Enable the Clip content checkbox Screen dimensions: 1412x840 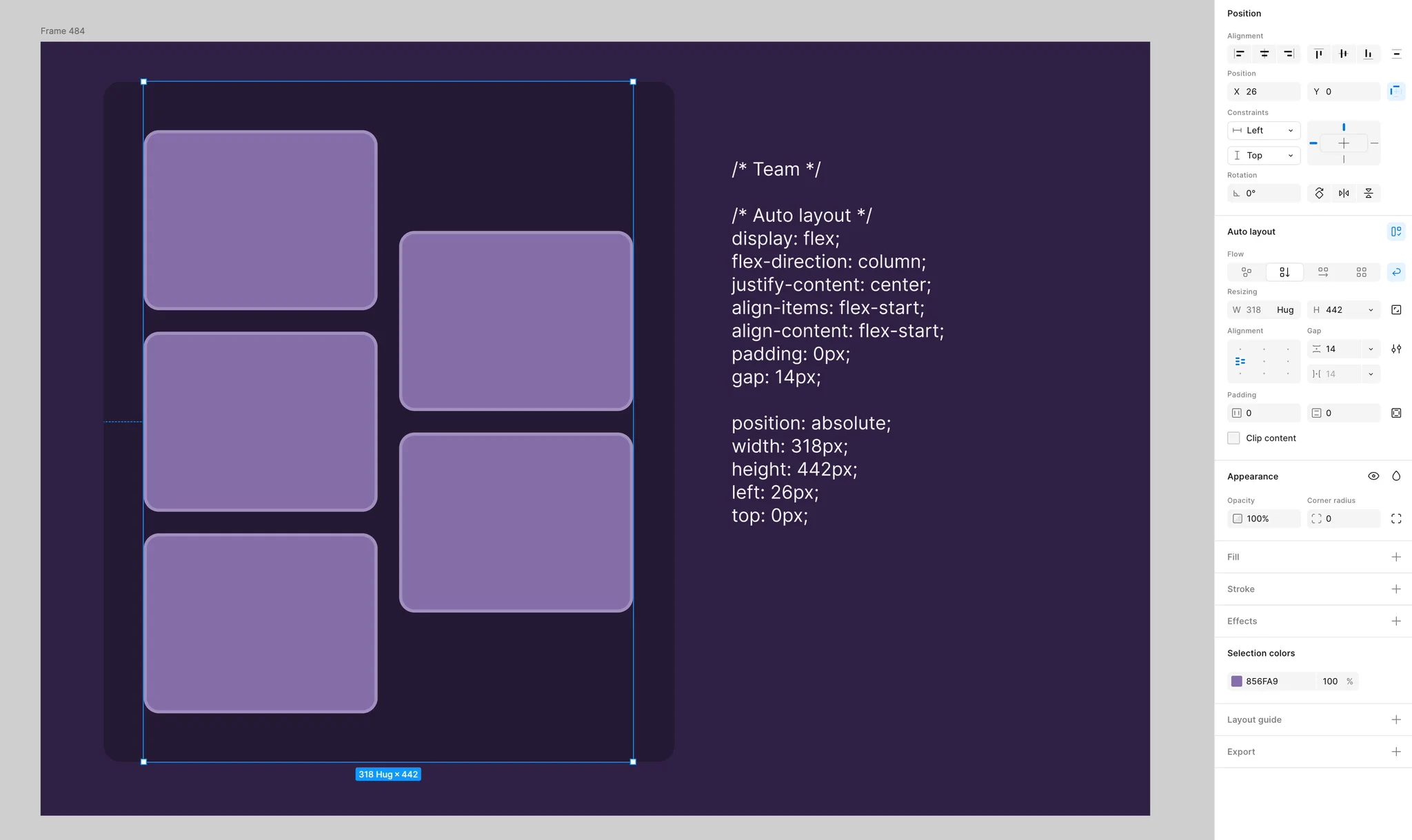tap(1233, 438)
